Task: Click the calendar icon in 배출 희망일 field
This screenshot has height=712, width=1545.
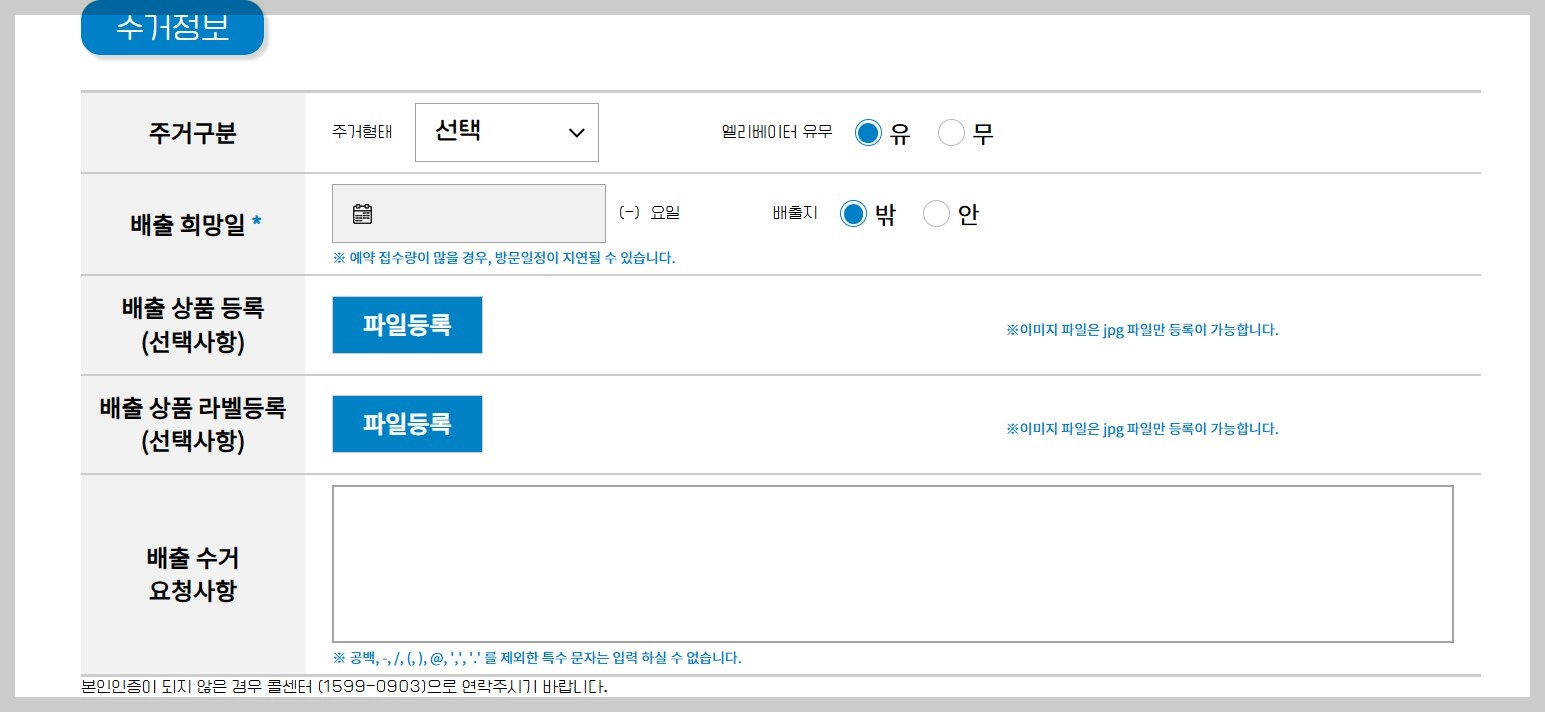Action: [x=362, y=213]
